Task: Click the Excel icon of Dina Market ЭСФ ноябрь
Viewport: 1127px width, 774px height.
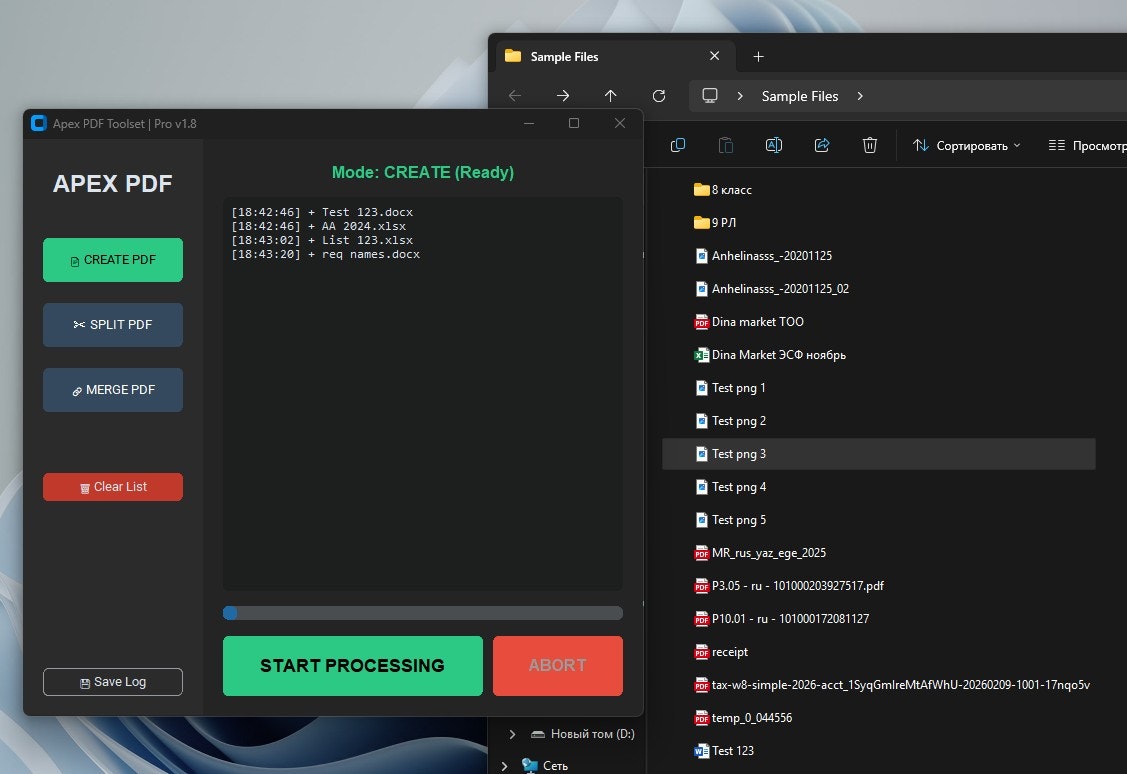Action: pos(702,355)
